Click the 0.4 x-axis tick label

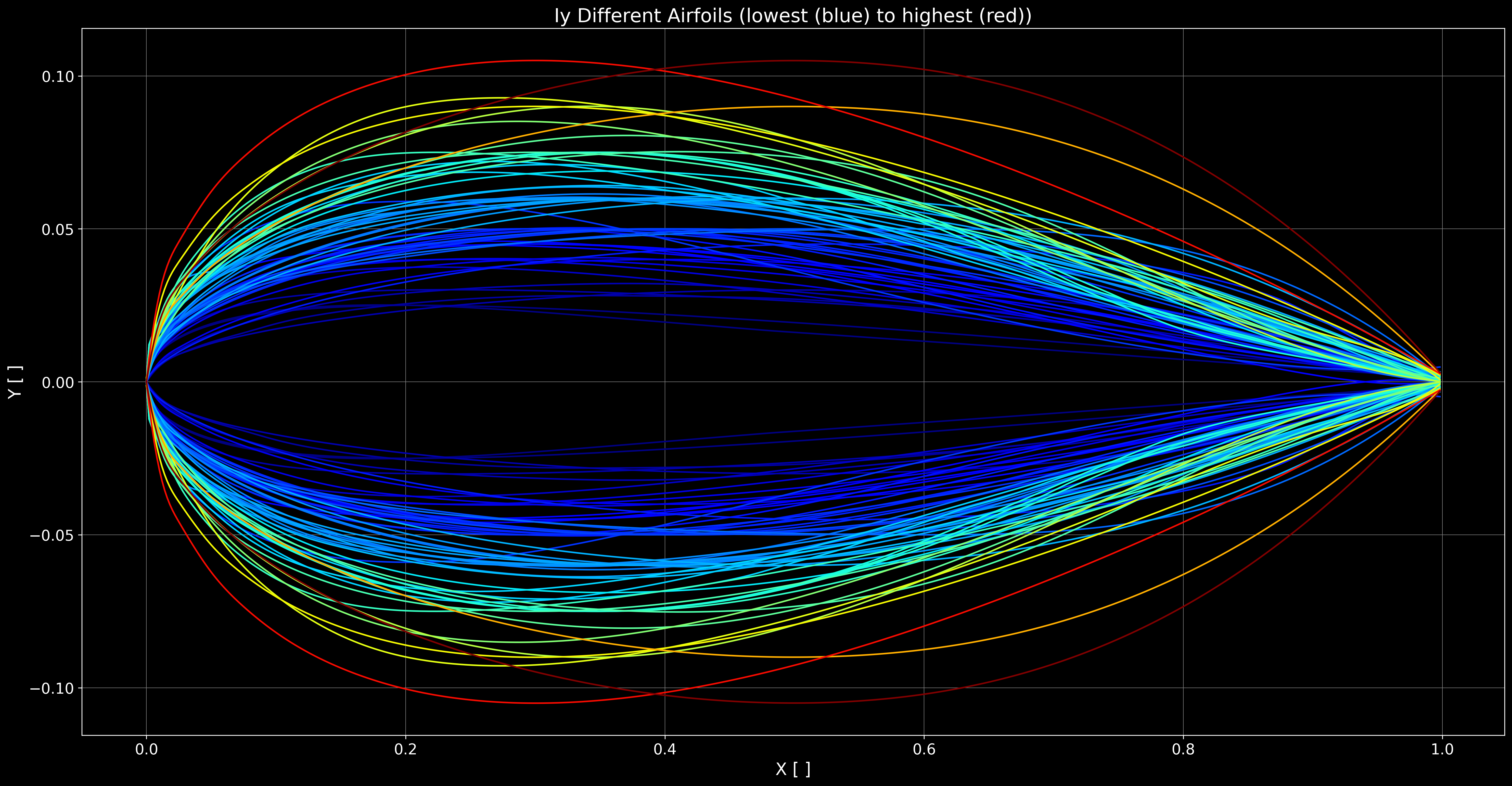(x=664, y=750)
